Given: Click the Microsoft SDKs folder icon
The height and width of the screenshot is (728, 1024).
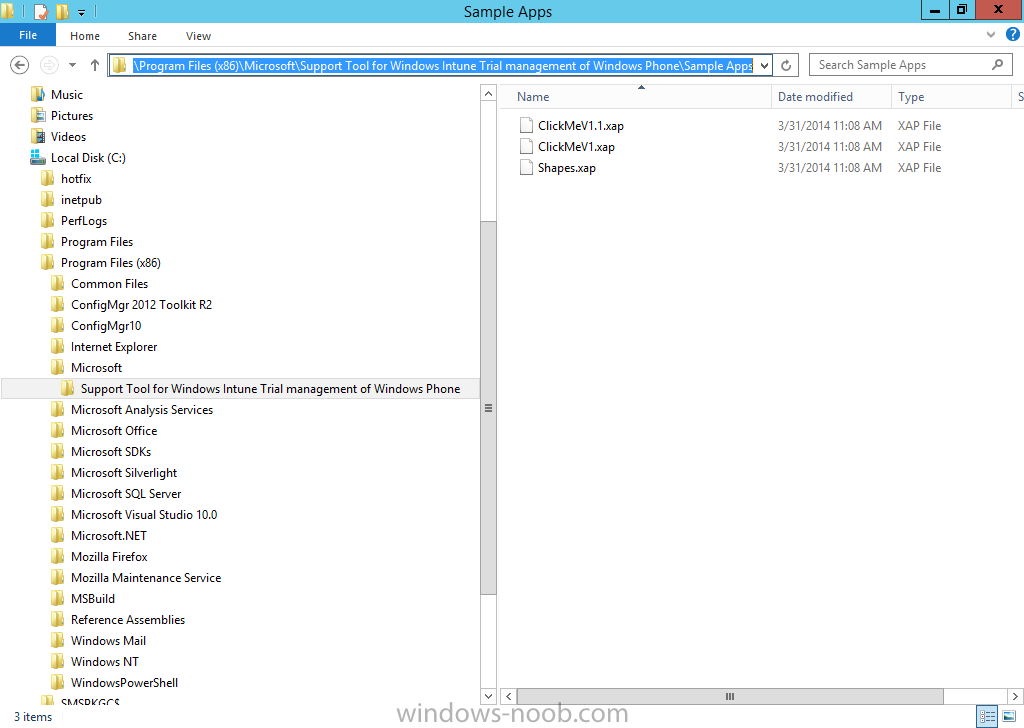Looking at the screenshot, I should (x=57, y=452).
